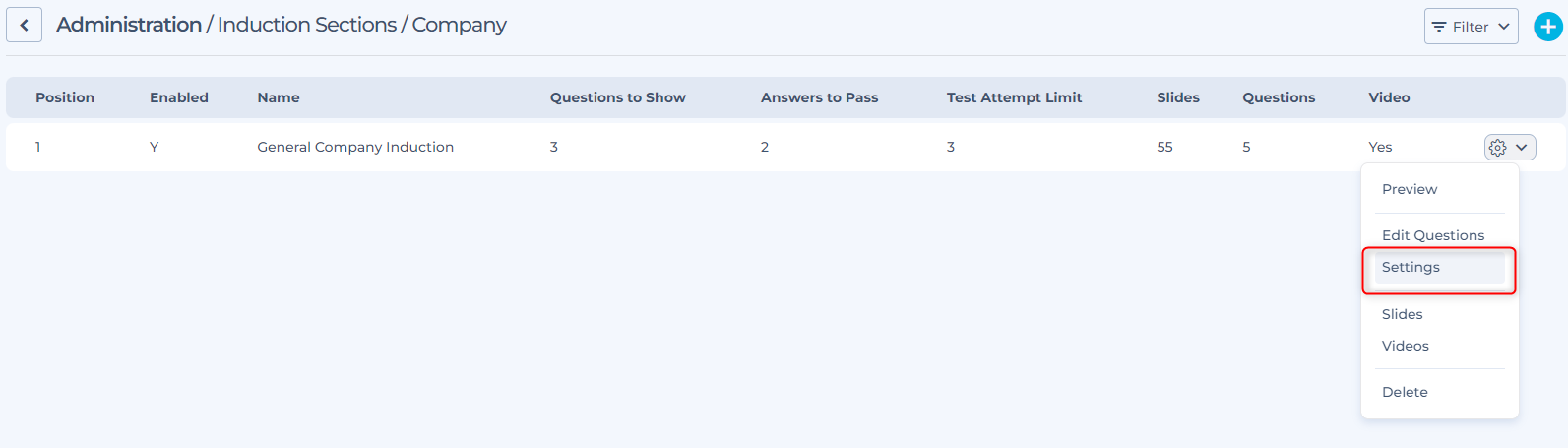Screen dimensions: 1568x448
Task: Open the Filter dropdown
Action: (x=1471, y=27)
